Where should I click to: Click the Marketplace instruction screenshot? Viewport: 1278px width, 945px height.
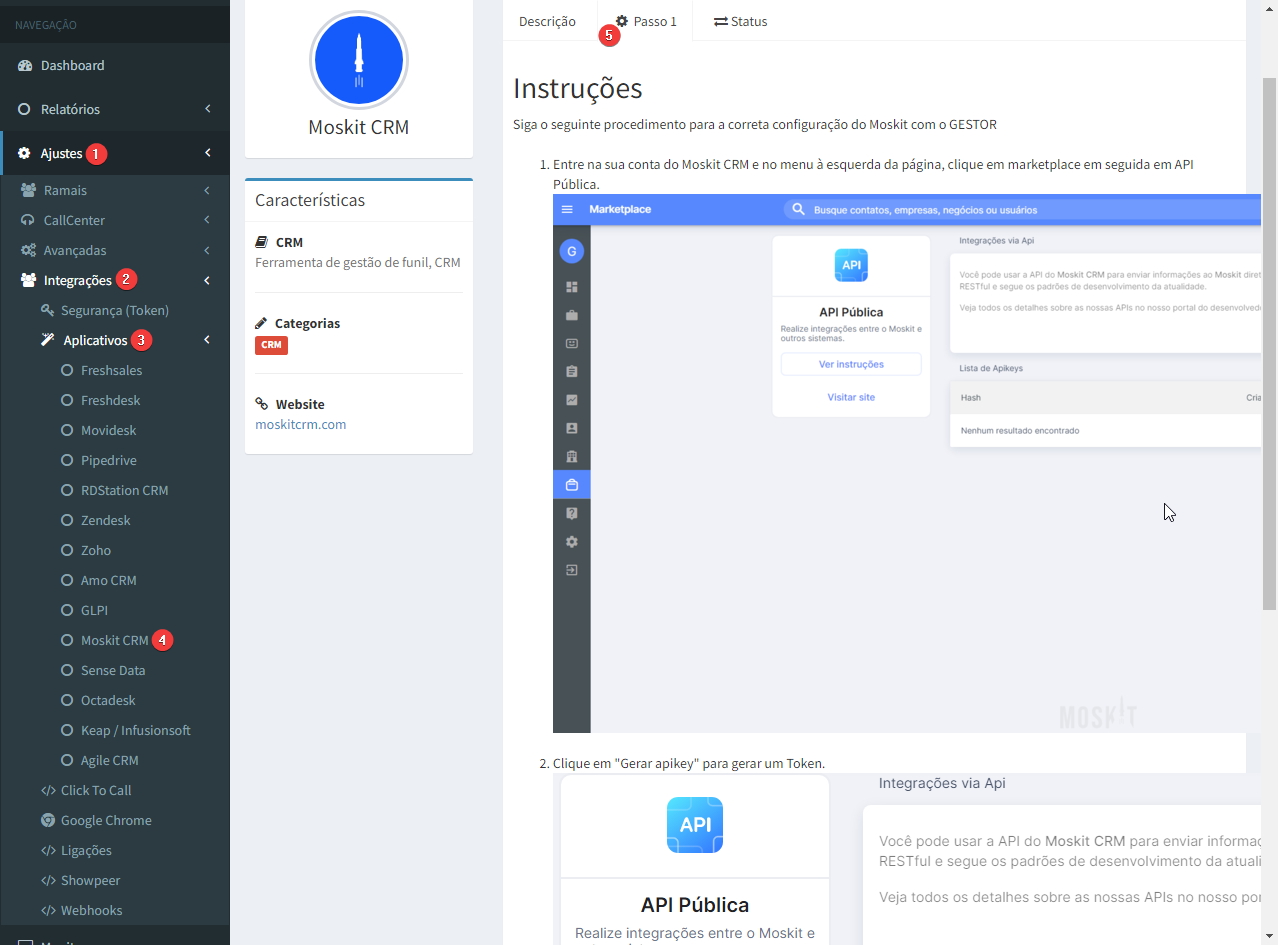[905, 463]
